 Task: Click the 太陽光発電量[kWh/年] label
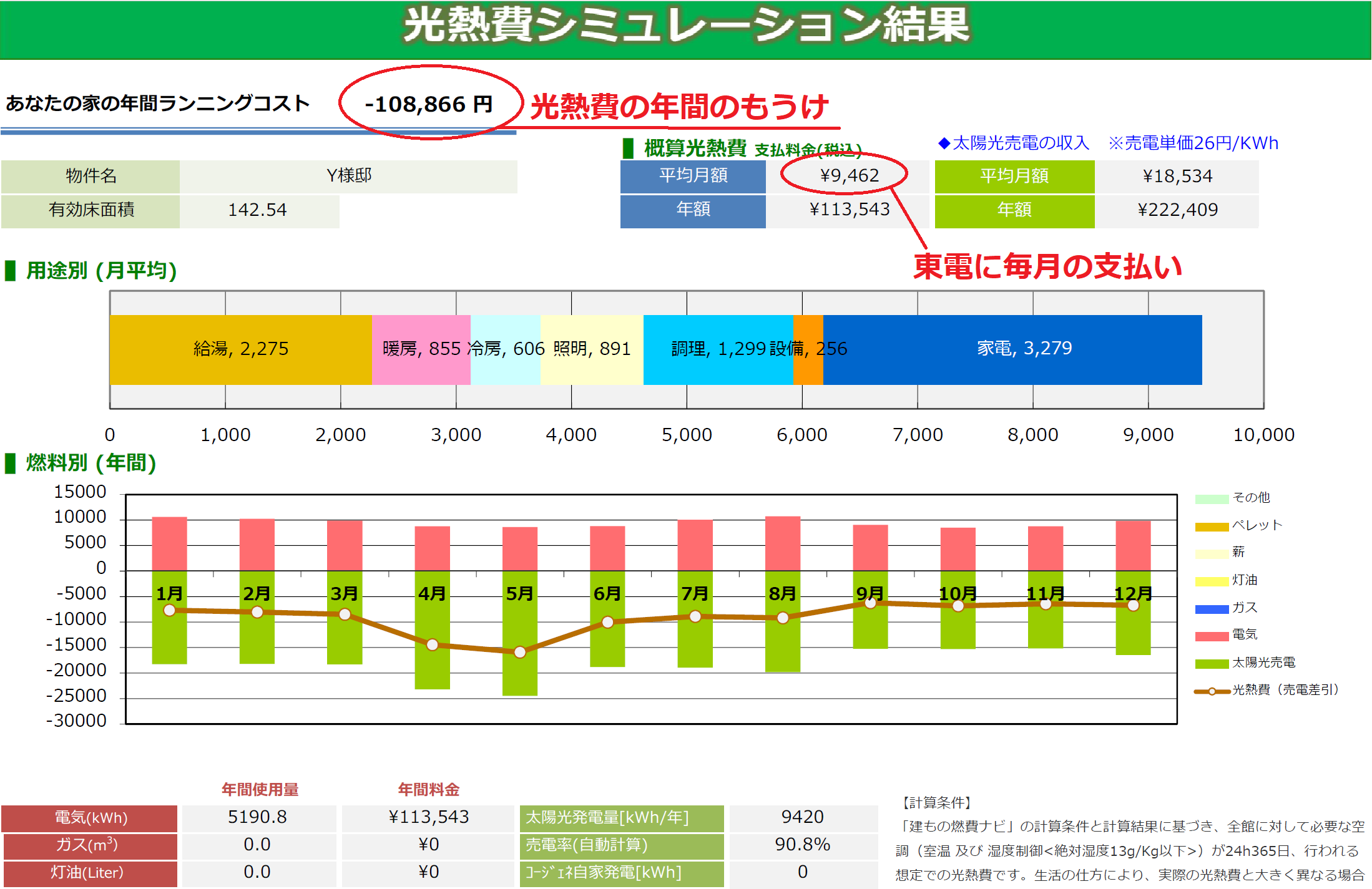coord(622,818)
